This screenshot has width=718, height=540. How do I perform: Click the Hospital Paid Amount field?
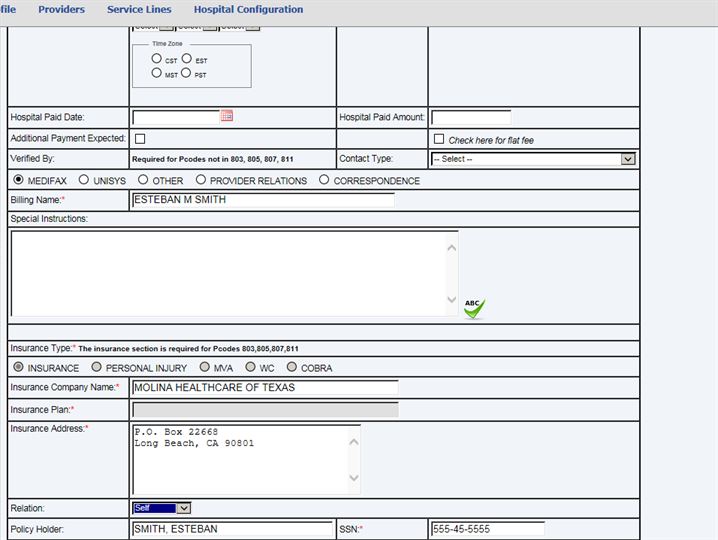(x=470, y=118)
